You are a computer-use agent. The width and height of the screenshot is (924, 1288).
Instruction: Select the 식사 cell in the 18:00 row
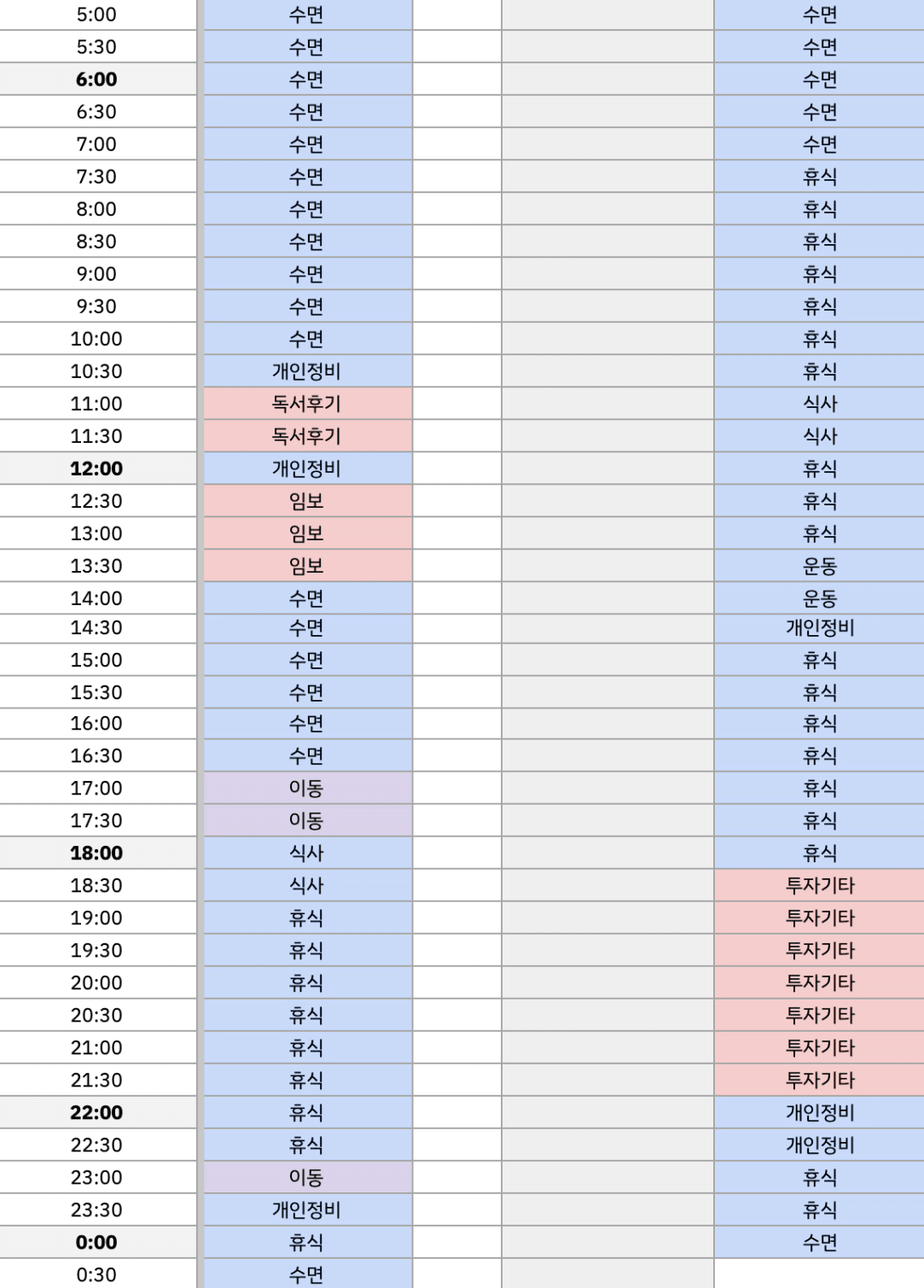point(307,853)
